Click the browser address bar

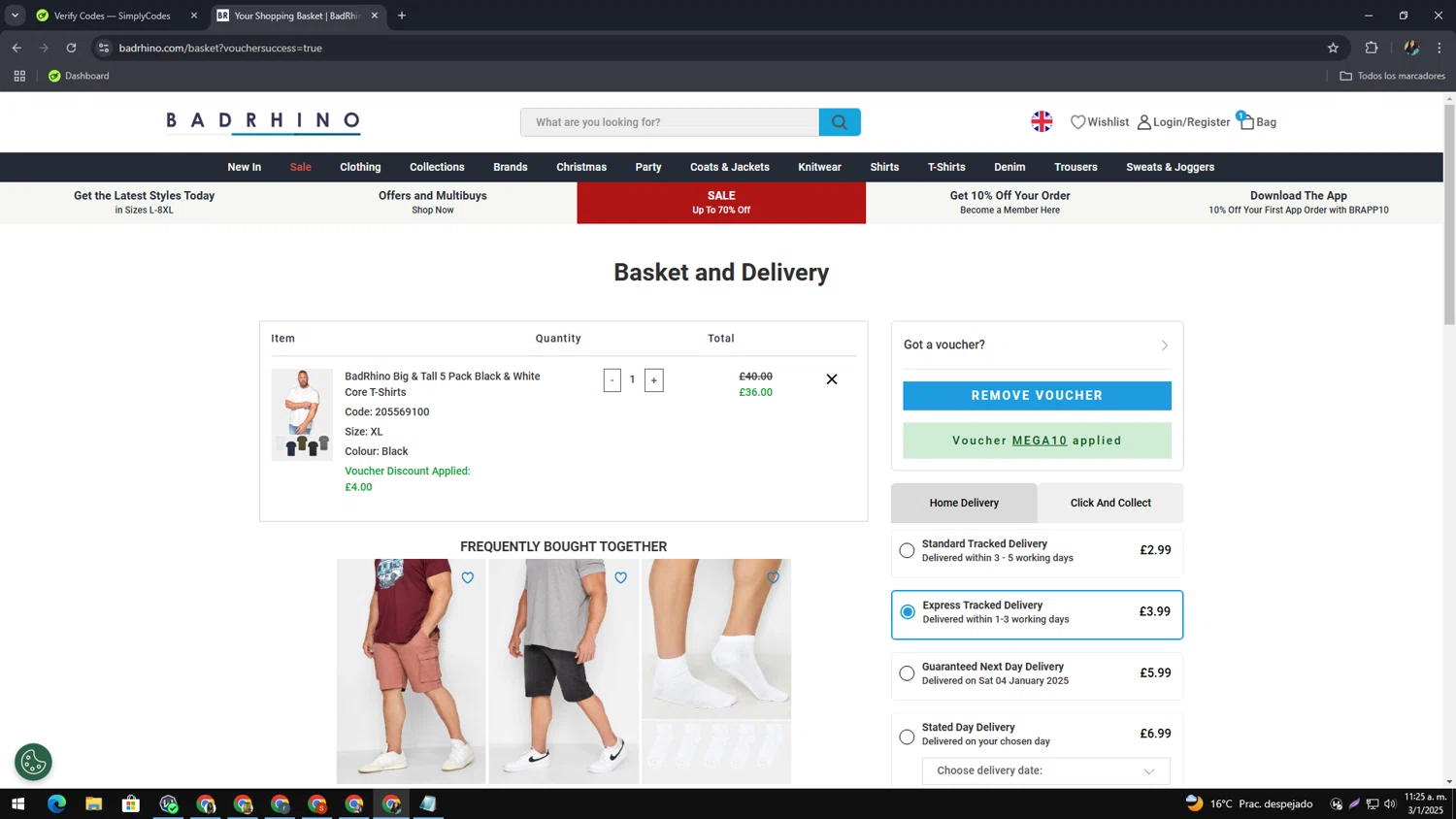click(x=718, y=48)
